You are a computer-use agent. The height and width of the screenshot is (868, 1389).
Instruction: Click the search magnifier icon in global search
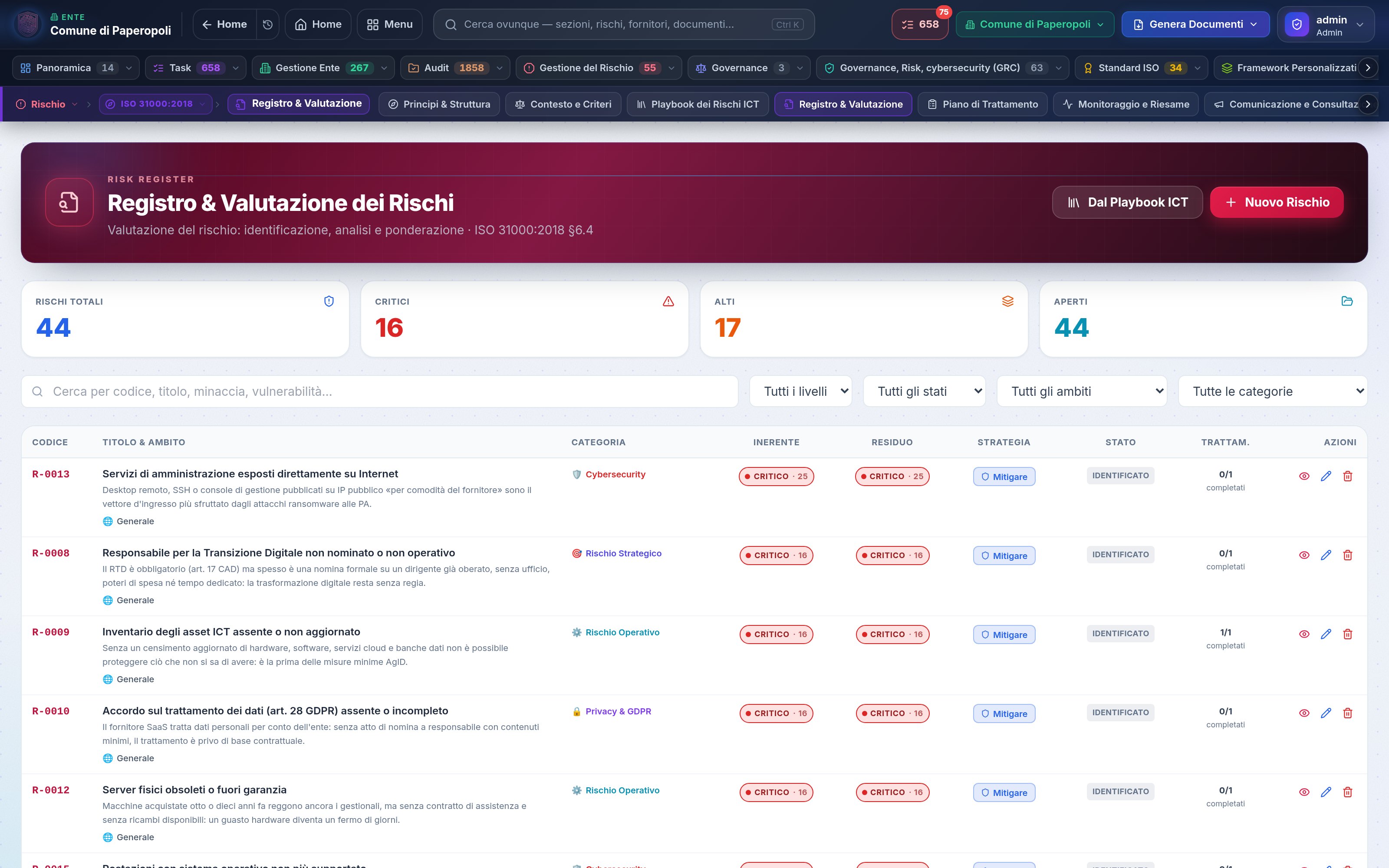point(451,25)
